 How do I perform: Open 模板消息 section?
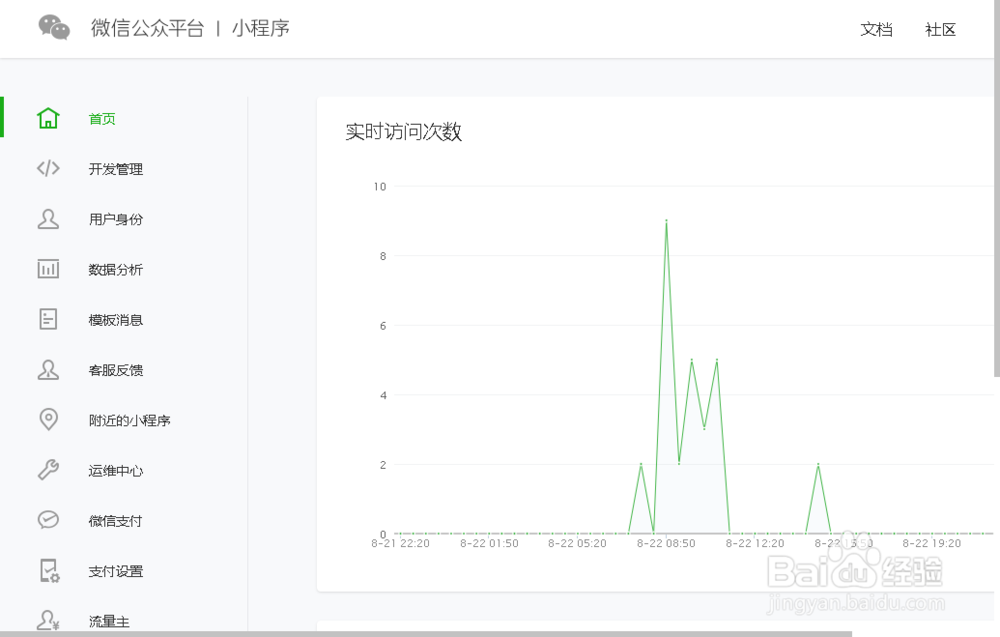[115, 320]
